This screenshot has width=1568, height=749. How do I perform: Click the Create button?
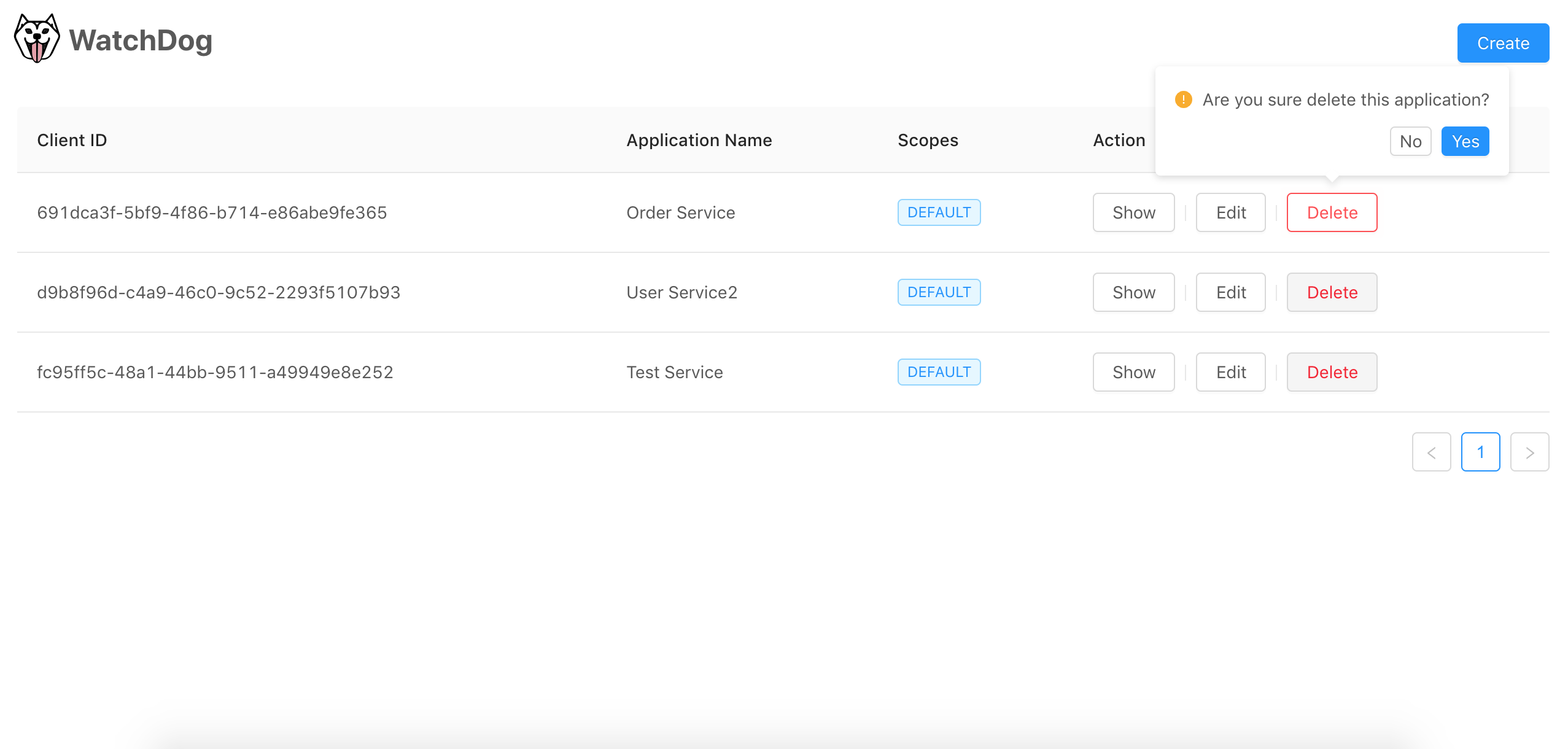[1502, 44]
